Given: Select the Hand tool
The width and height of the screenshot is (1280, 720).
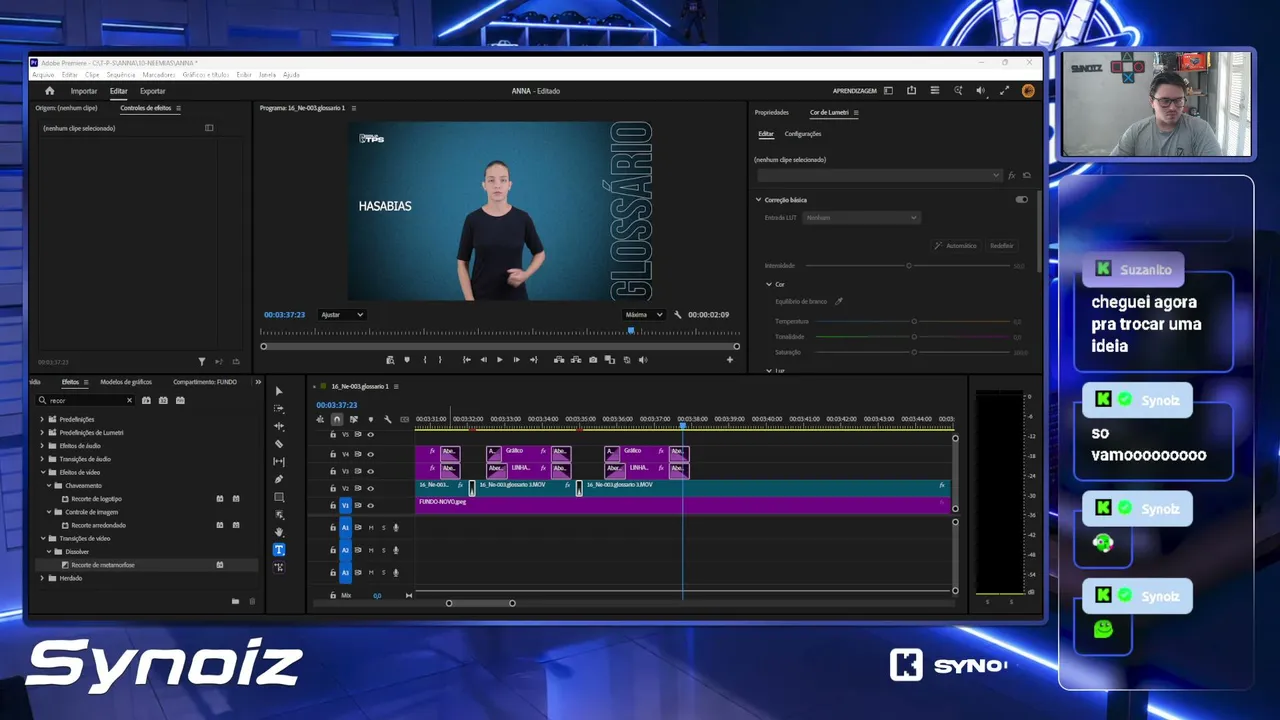Looking at the screenshot, I should coord(279,532).
